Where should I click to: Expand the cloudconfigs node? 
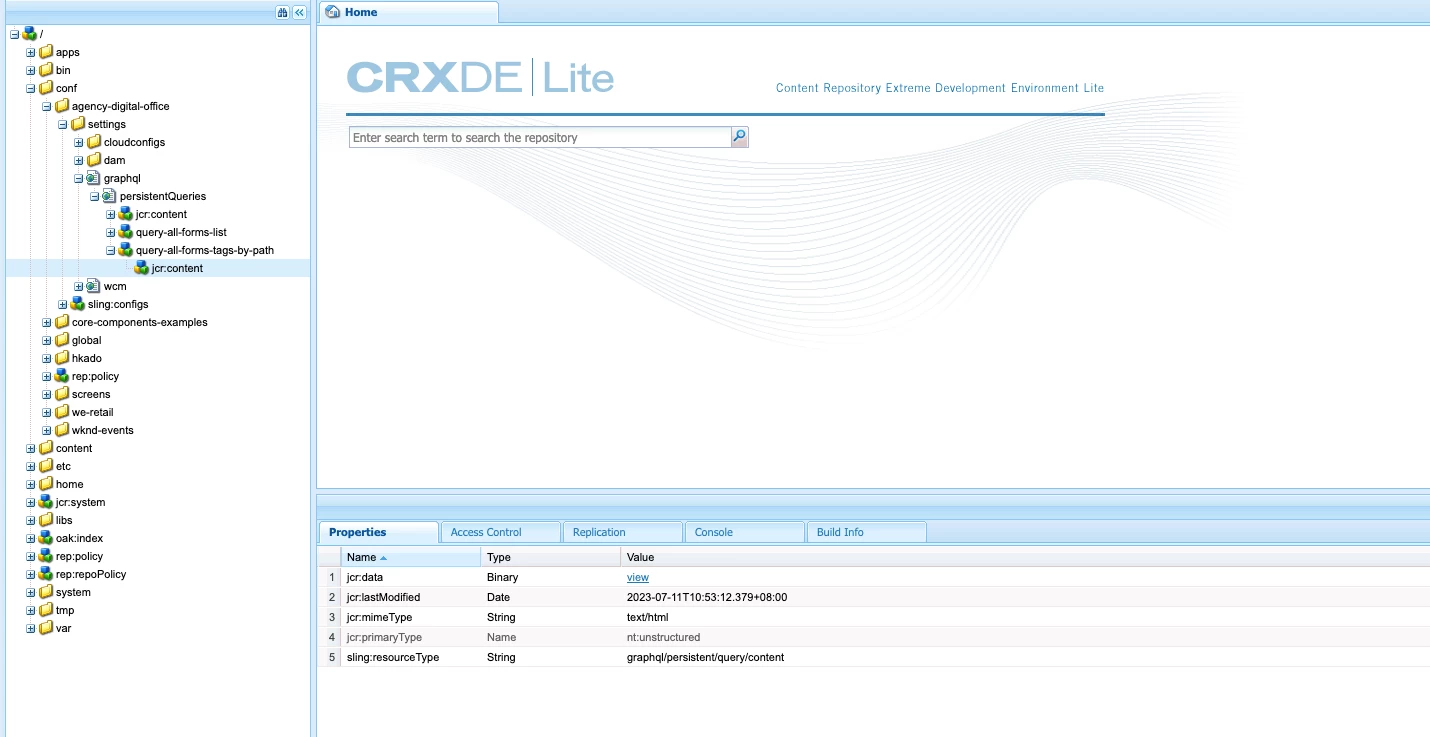coord(79,143)
